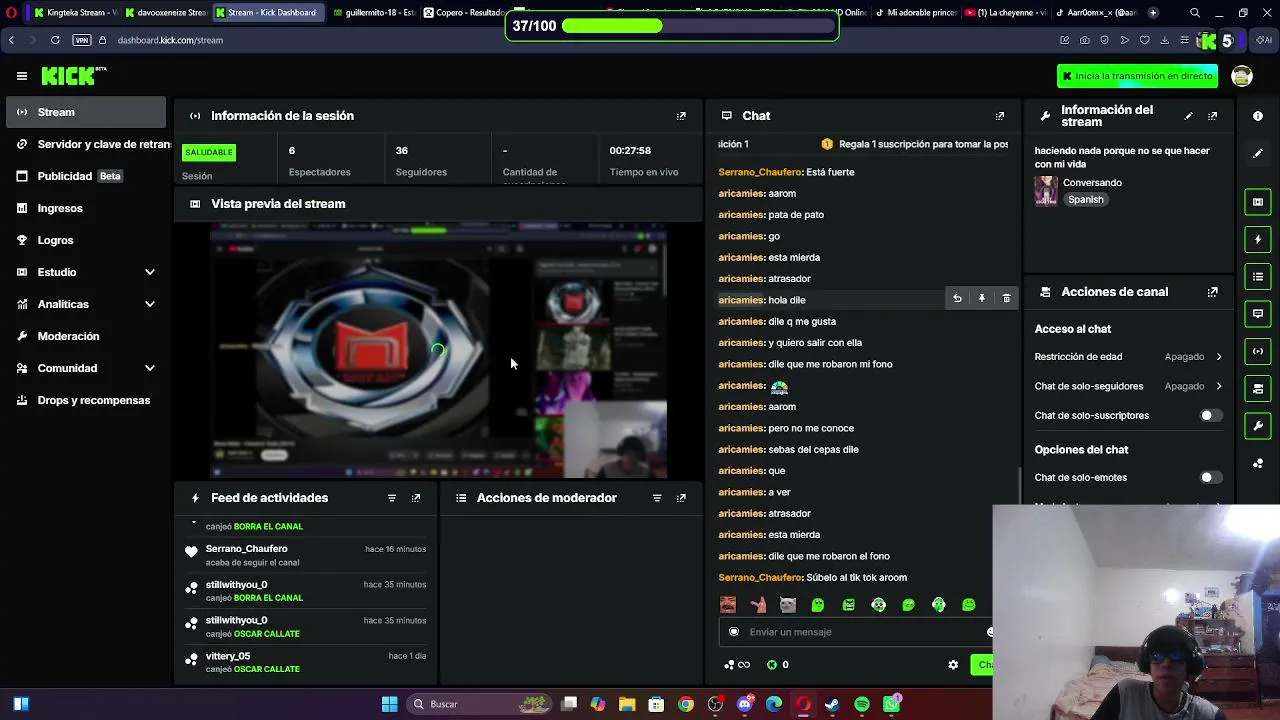Open Drops y recompensas in the sidebar
1280x720 pixels.
click(x=85, y=400)
